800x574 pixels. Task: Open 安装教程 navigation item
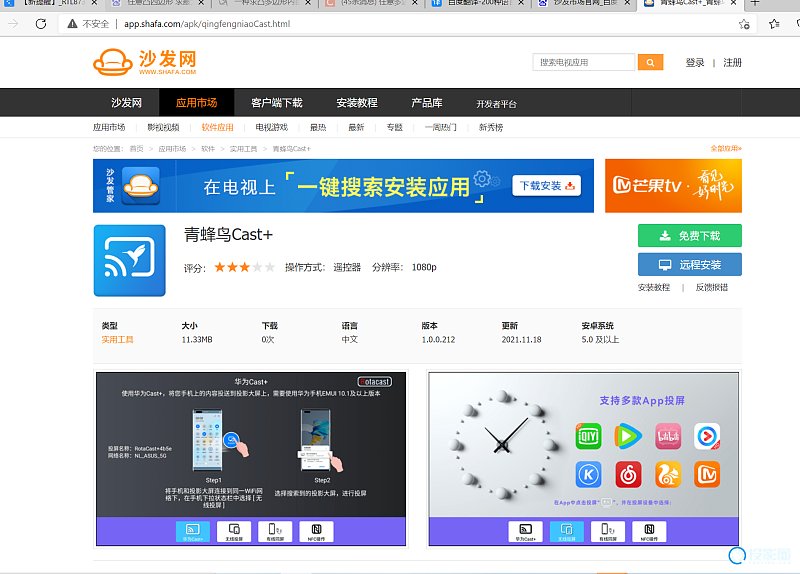[357, 103]
